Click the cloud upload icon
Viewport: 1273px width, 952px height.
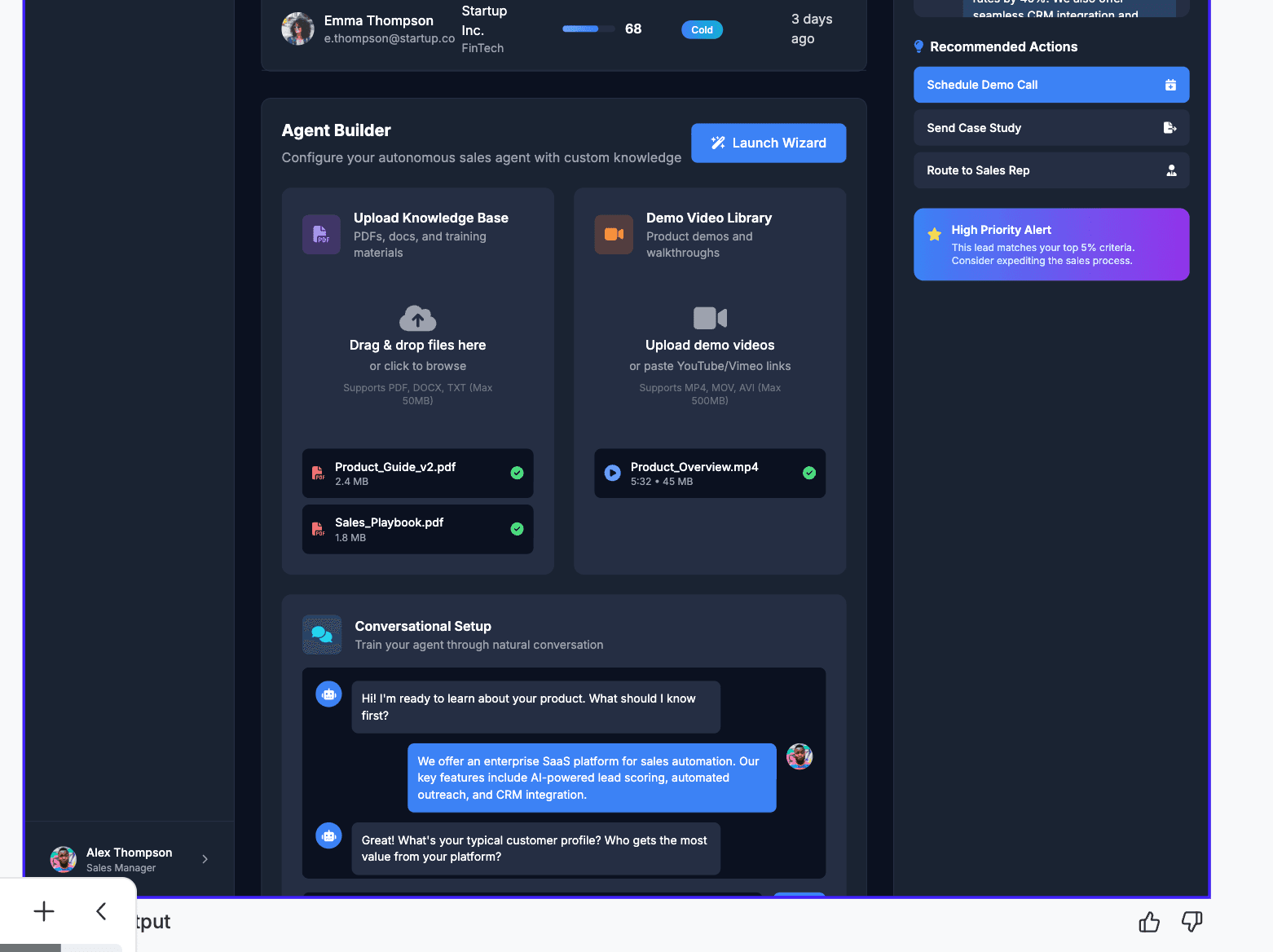coord(417,318)
